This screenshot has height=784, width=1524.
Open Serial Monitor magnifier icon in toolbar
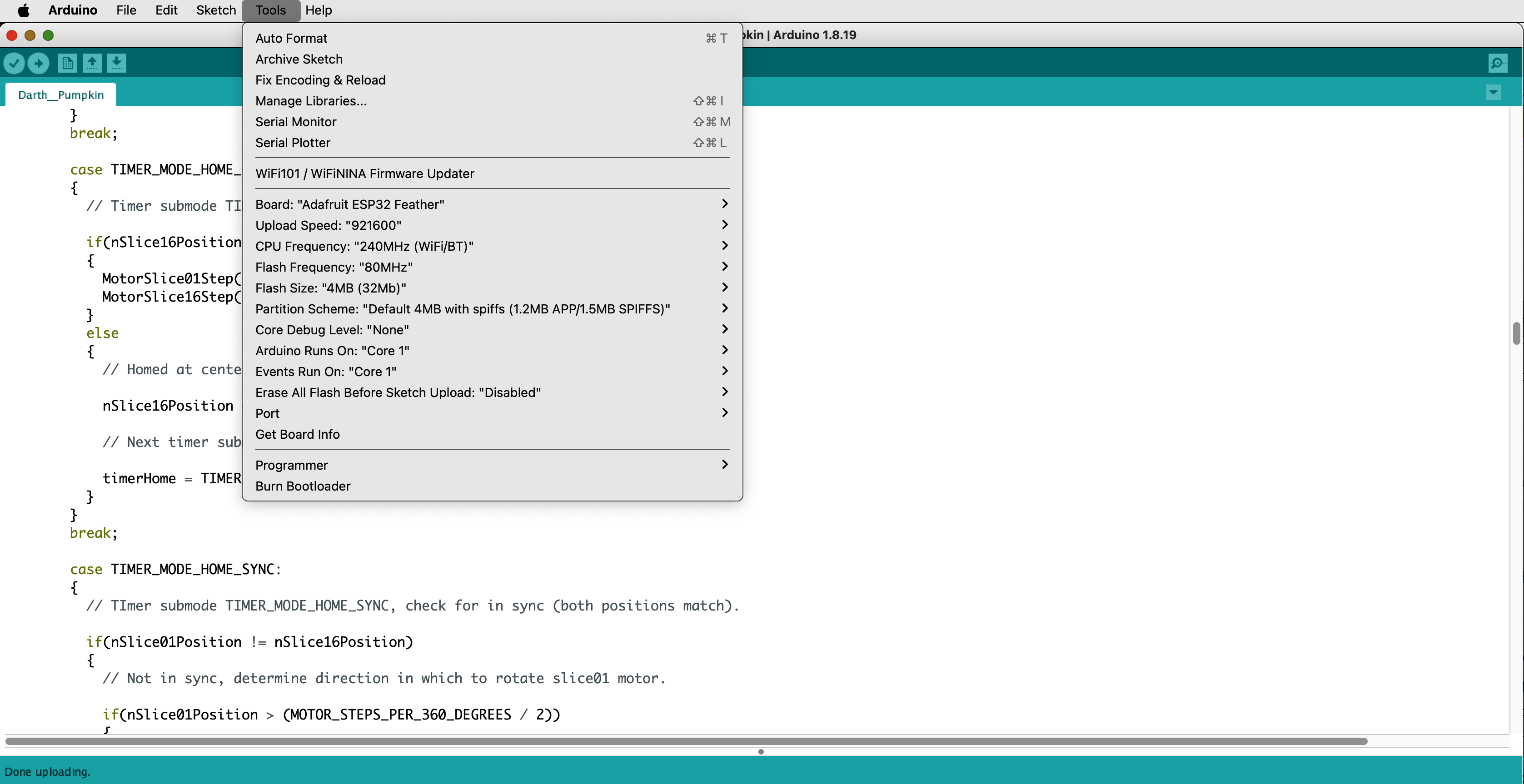pos(1497,63)
